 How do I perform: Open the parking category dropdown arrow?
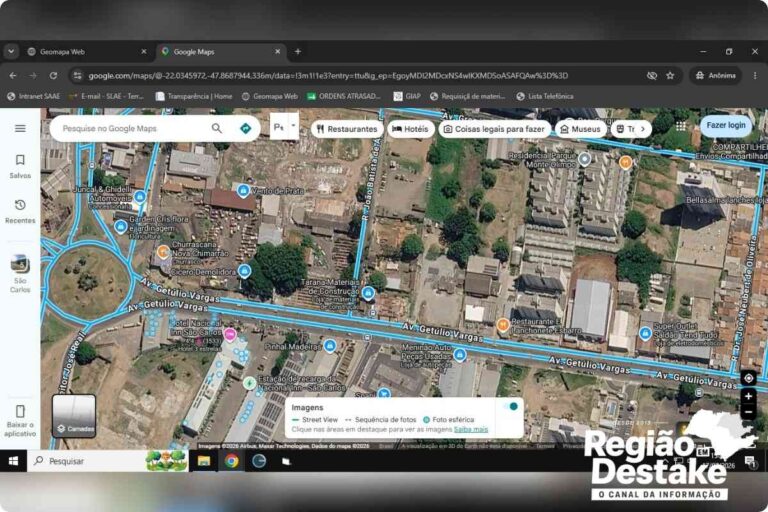(x=293, y=126)
